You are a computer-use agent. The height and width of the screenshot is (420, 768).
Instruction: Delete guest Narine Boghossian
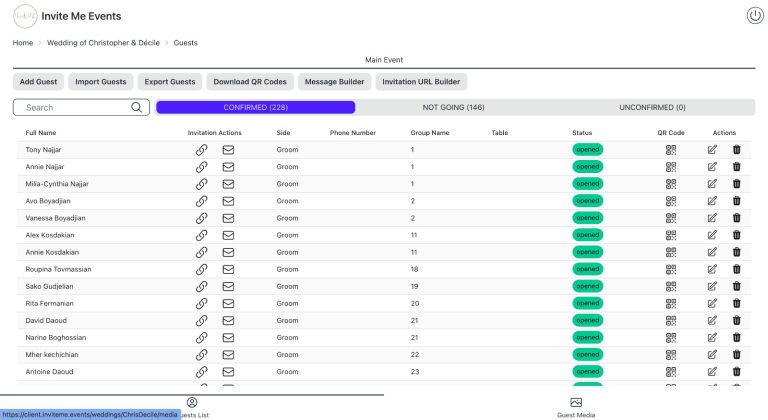click(x=737, y=338)
